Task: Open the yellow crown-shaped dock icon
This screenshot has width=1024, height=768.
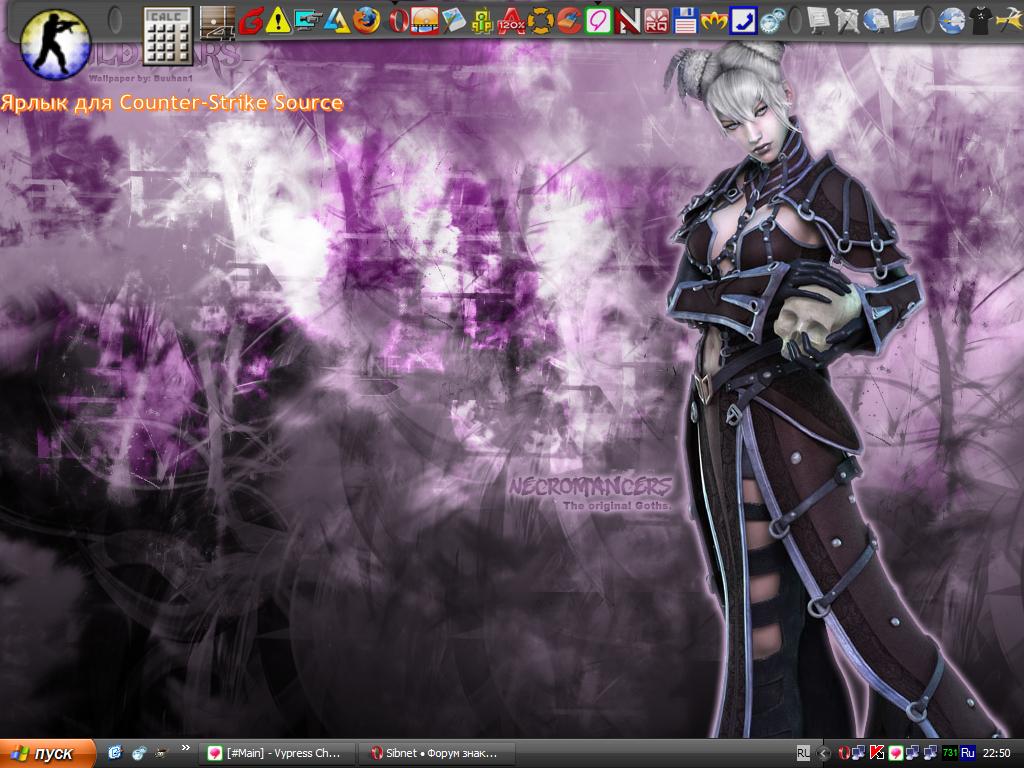Action: pos(714,21)
